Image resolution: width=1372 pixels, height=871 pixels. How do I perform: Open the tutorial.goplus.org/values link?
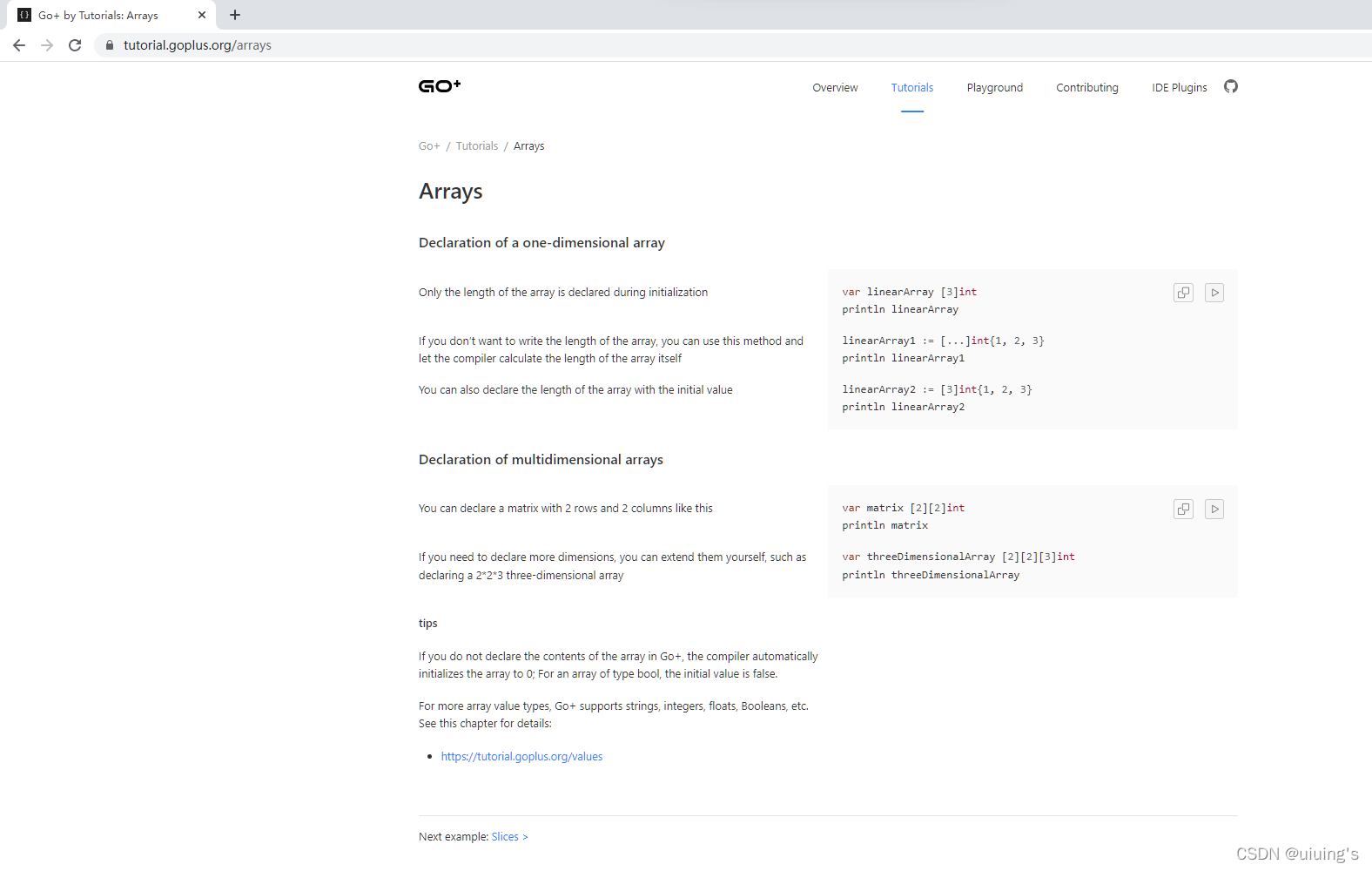521,757
